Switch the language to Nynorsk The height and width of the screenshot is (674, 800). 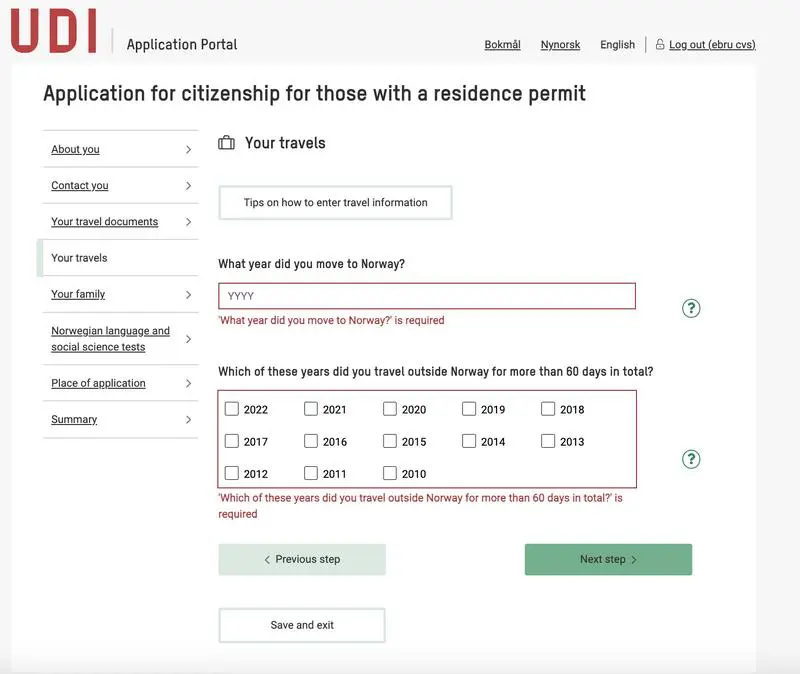(x=560, y=45)
